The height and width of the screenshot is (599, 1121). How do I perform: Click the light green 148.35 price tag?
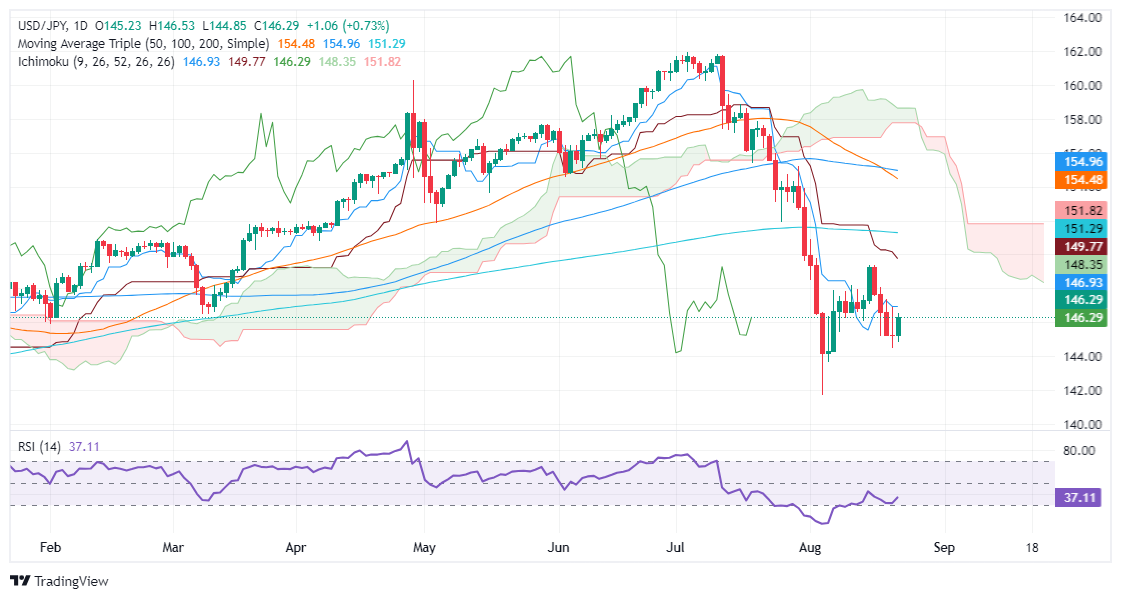click(1082, 264)
